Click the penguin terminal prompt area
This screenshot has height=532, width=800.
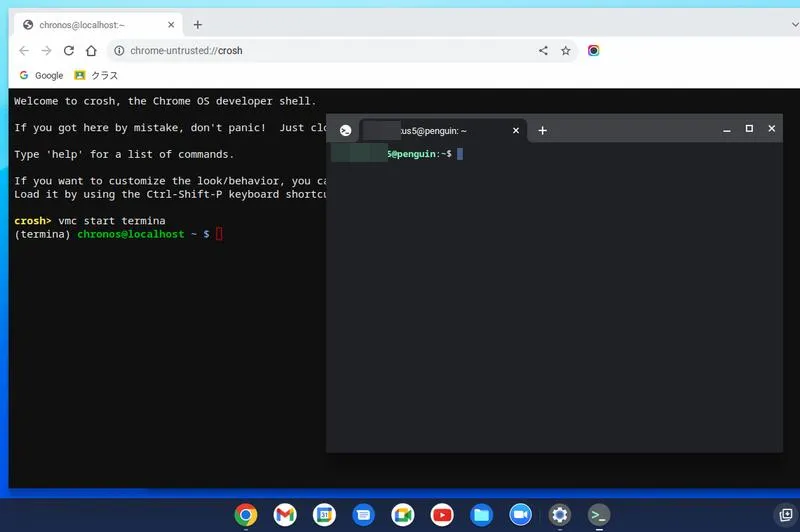point(397,154)
